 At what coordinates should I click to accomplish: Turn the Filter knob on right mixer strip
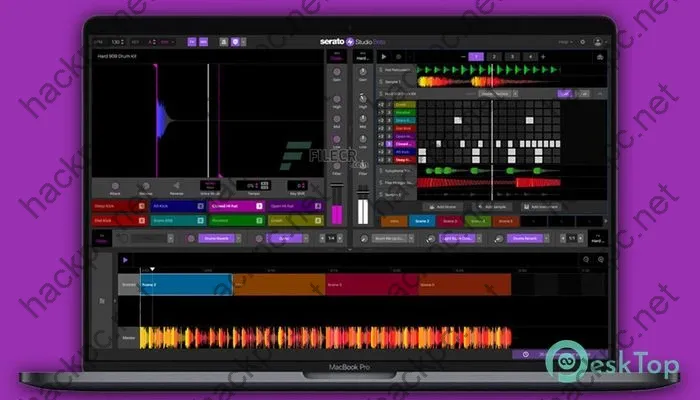tap(363, 165)
